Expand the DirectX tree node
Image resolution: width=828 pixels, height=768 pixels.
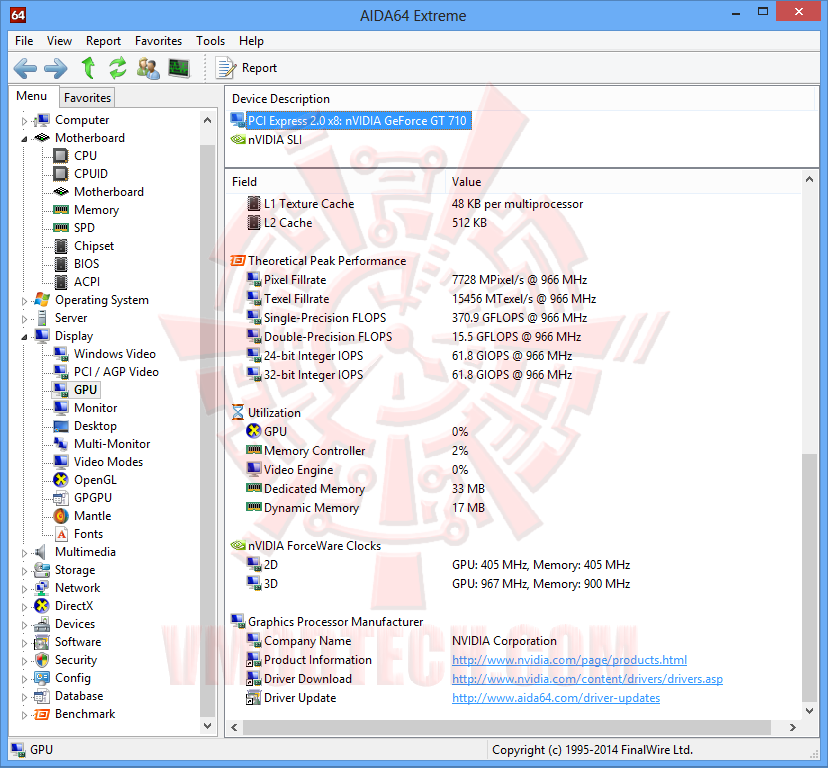coord(24,607)
